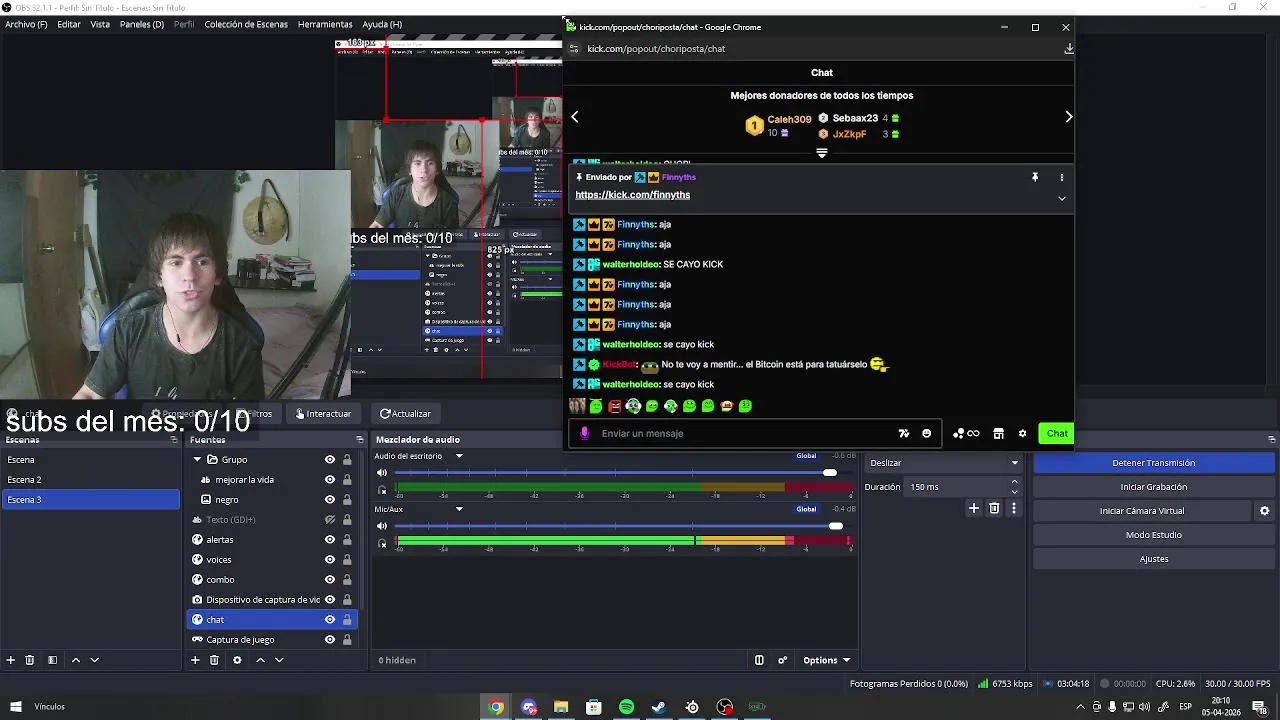
Task: Open the three-dot menu of the pinned message
Action: click(1062, 177)
